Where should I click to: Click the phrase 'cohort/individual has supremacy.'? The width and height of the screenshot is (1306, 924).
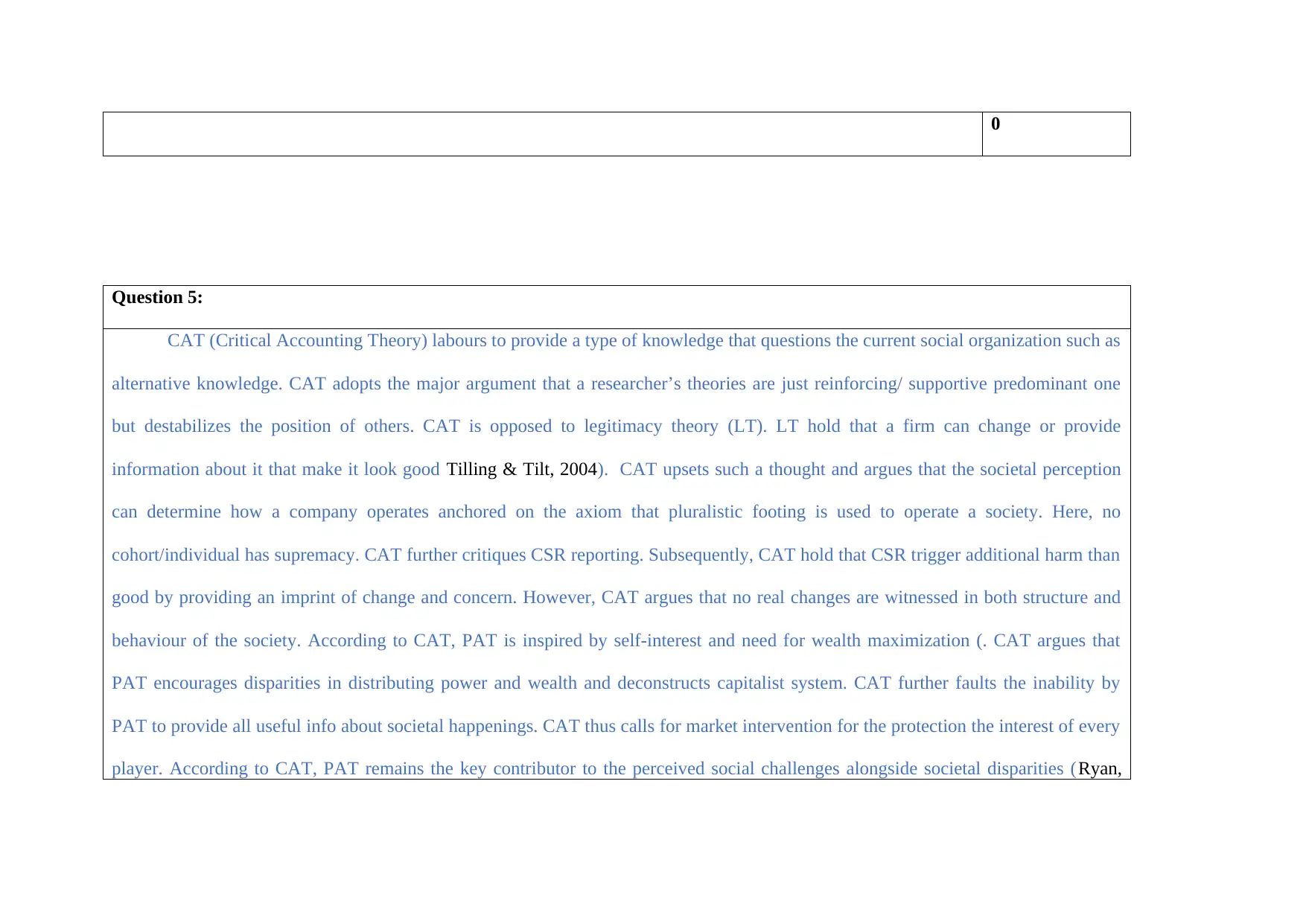click(235, 555)
